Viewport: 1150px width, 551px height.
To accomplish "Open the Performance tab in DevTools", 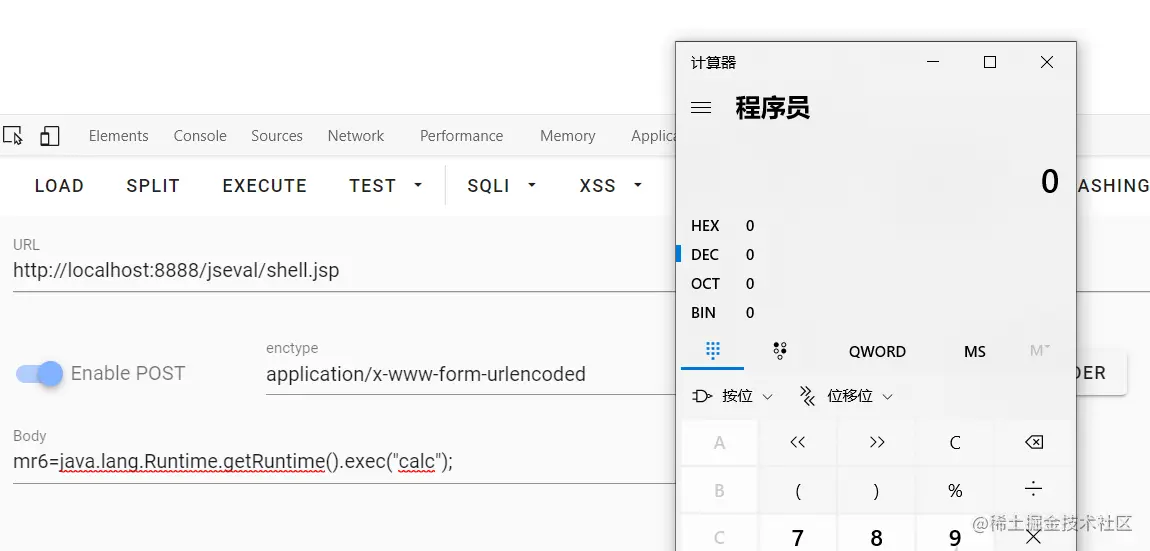I will point(461,136).
